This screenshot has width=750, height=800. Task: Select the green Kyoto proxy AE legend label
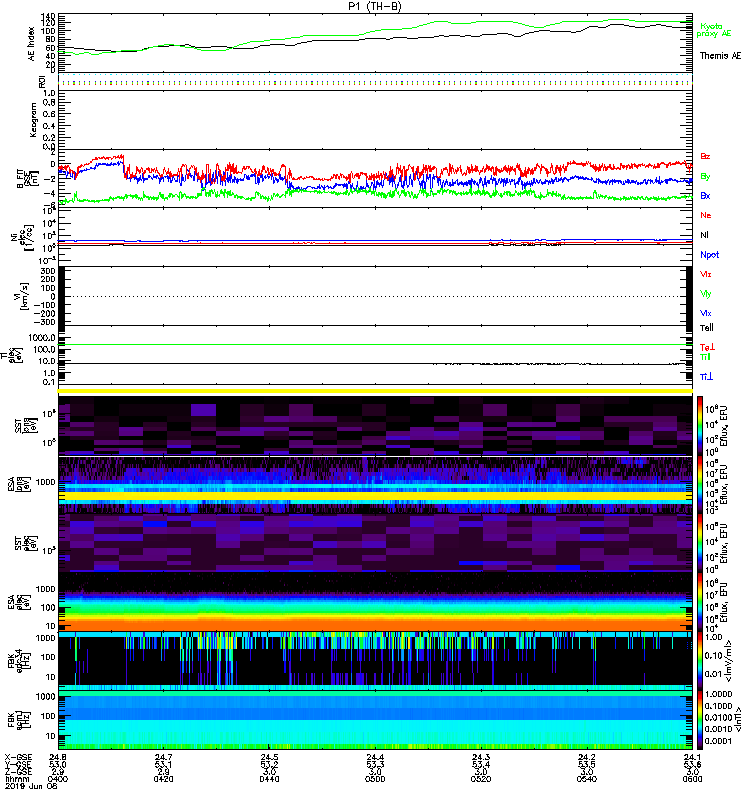(714, 30)
